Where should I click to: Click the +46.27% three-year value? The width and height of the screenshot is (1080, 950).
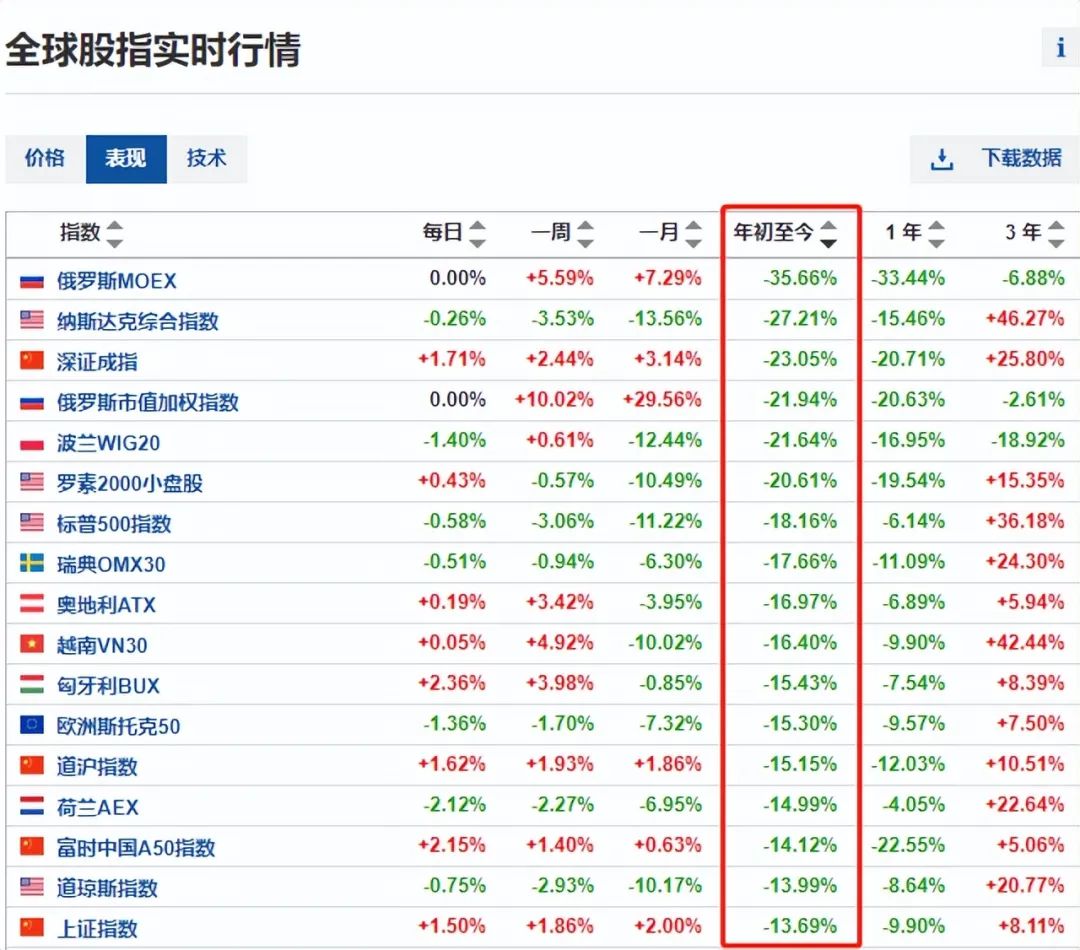[1025, 318]
